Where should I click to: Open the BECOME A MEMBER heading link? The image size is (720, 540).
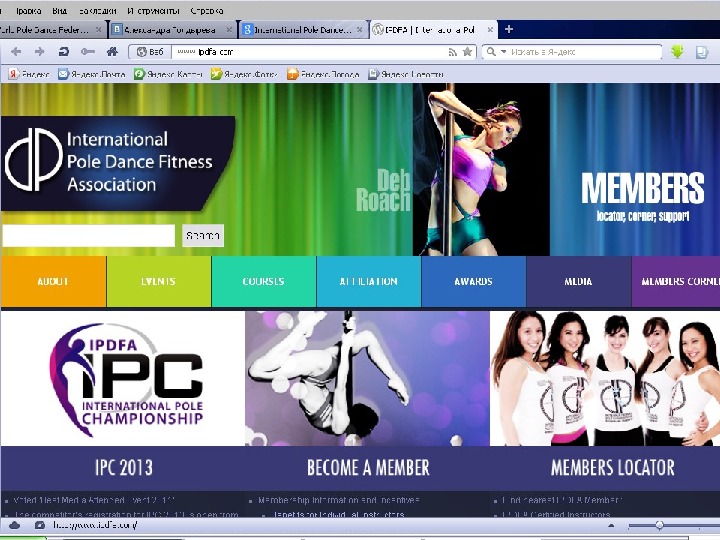coord(368,467)
